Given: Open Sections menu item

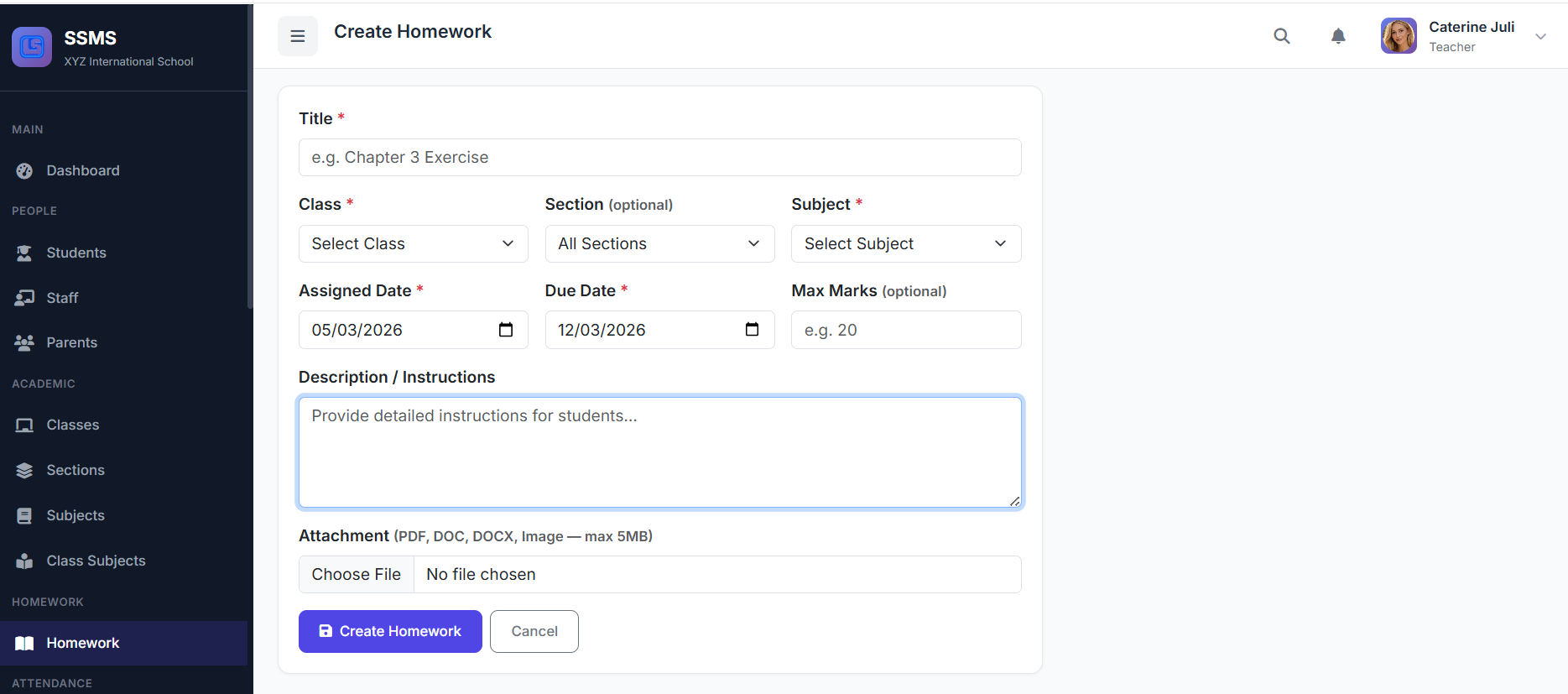Looking at the screenshot, I should pos(75,470).
